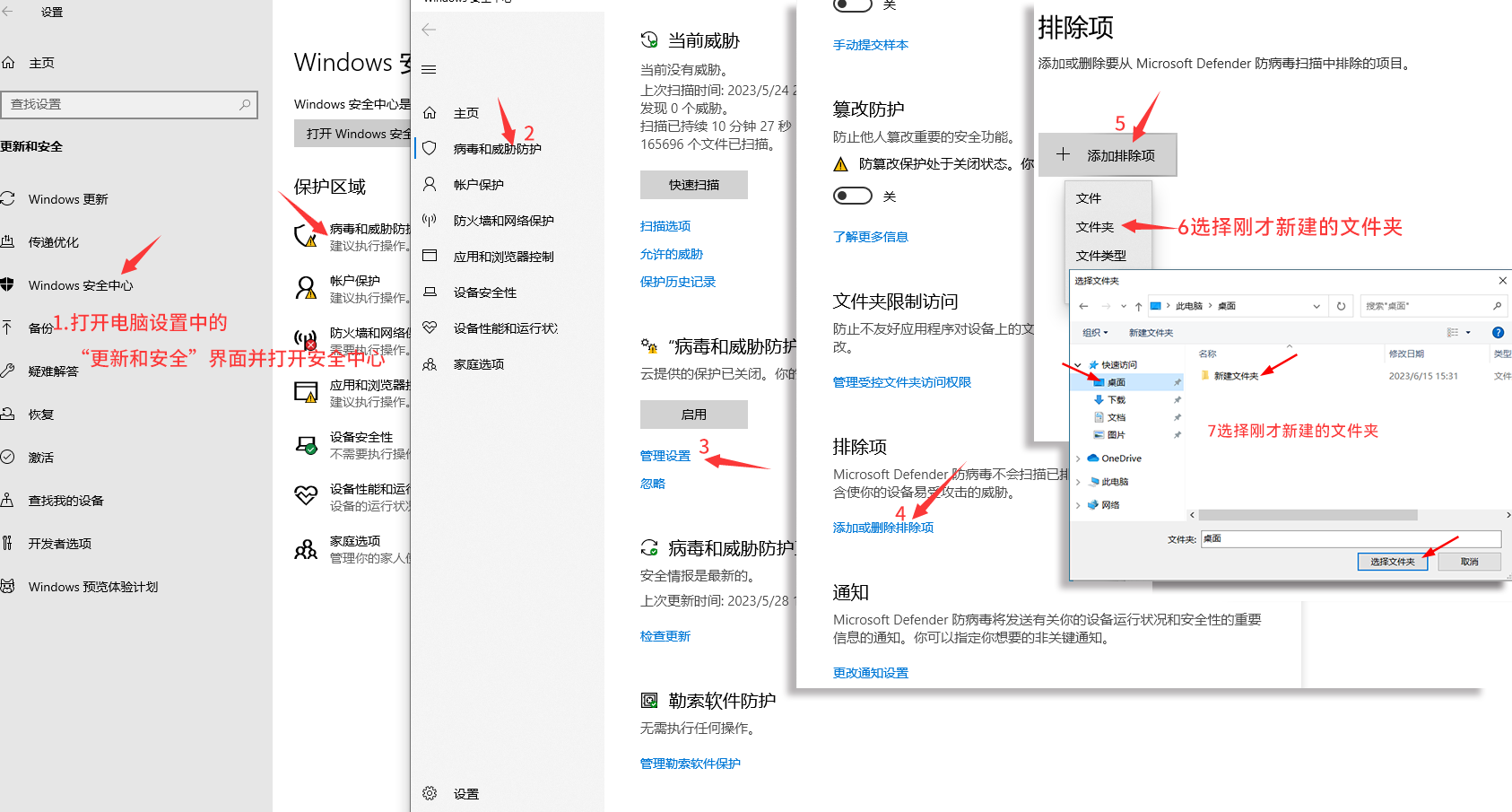Click refresh button in folder dialog
Screen dimensions: 1512x812
coord(1341,306)
